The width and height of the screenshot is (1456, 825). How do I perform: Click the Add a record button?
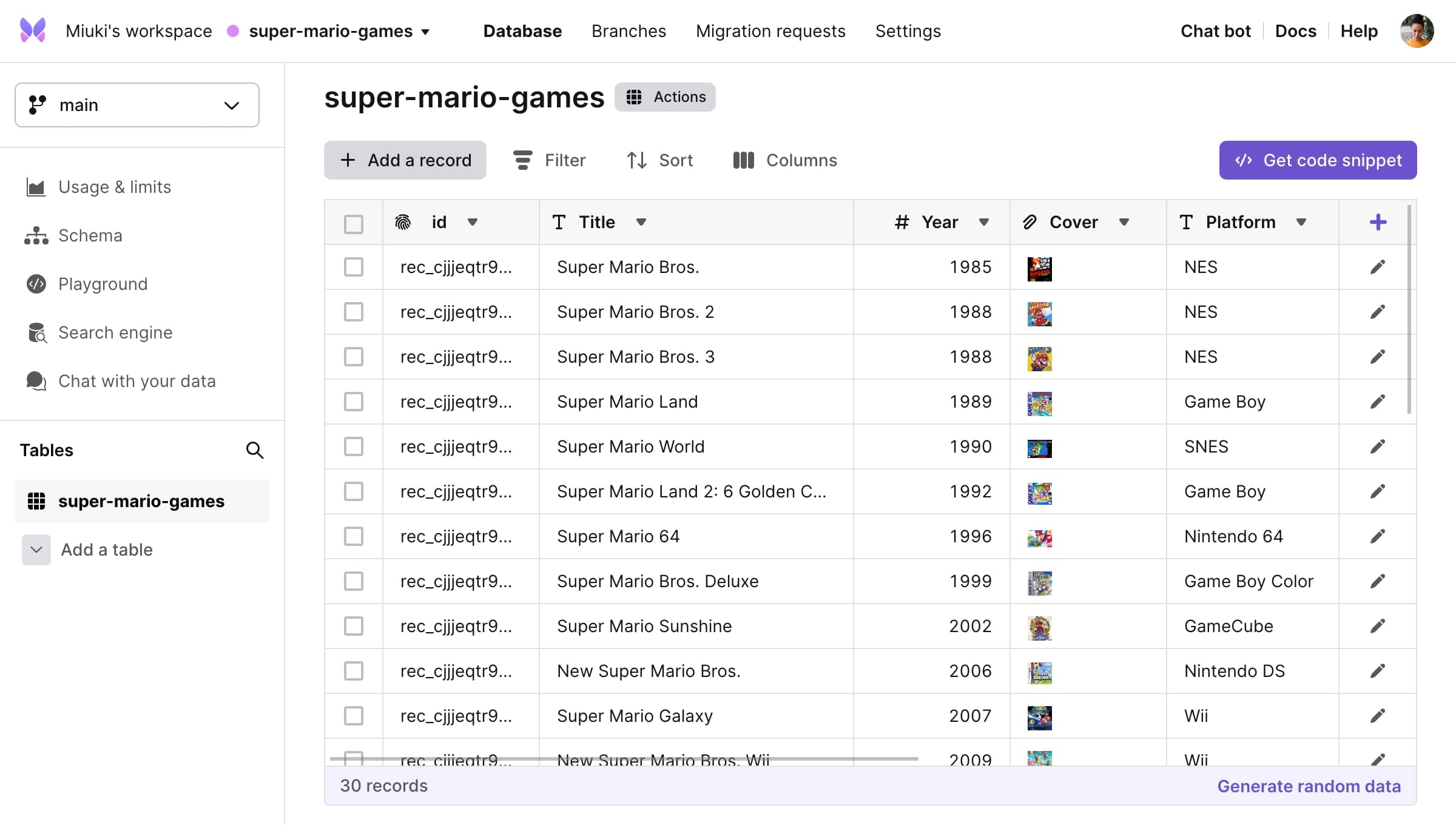tap(405, 160)
